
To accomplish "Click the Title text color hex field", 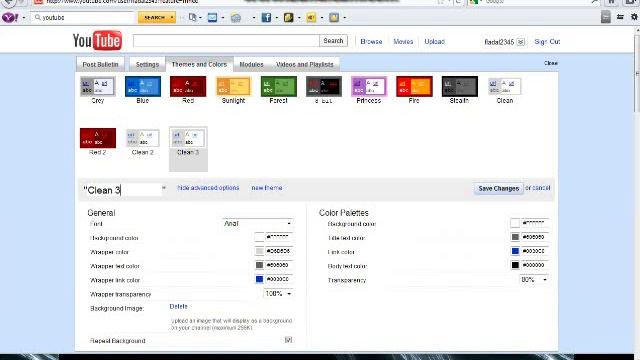I will (x=535, y=237).
